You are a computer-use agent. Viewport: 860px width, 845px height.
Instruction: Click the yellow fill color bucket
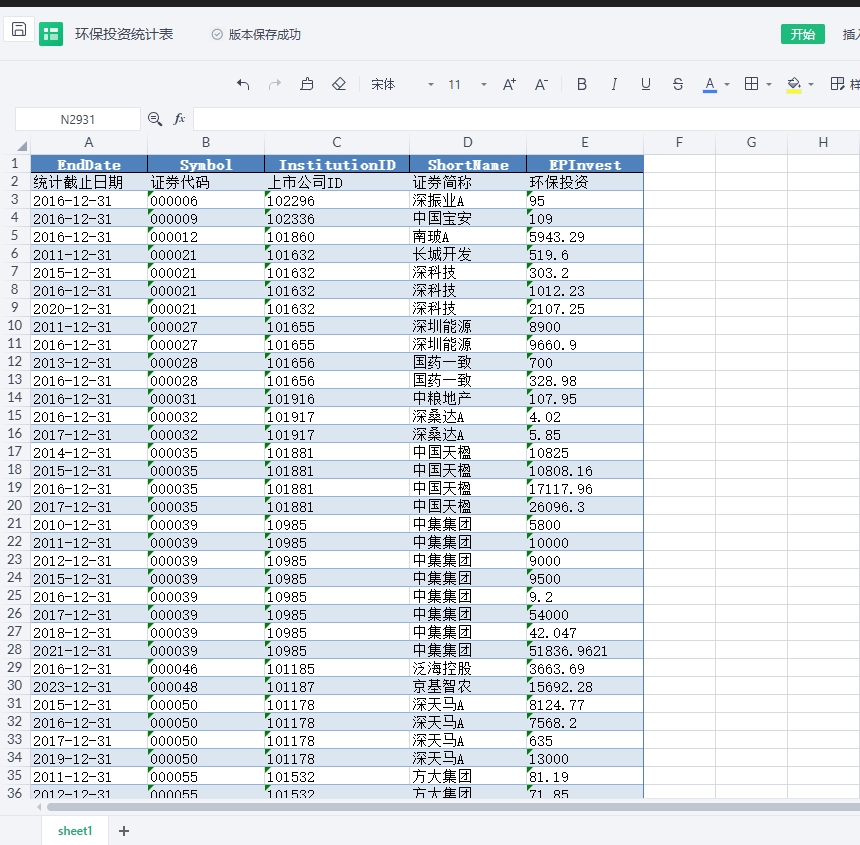pyautogui.click(x=794, y=85)
